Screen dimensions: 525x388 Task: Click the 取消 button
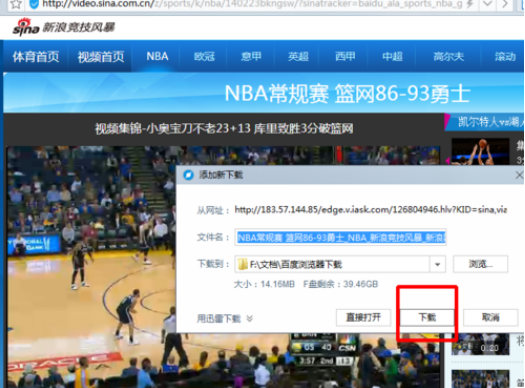[x=491, y=317]
